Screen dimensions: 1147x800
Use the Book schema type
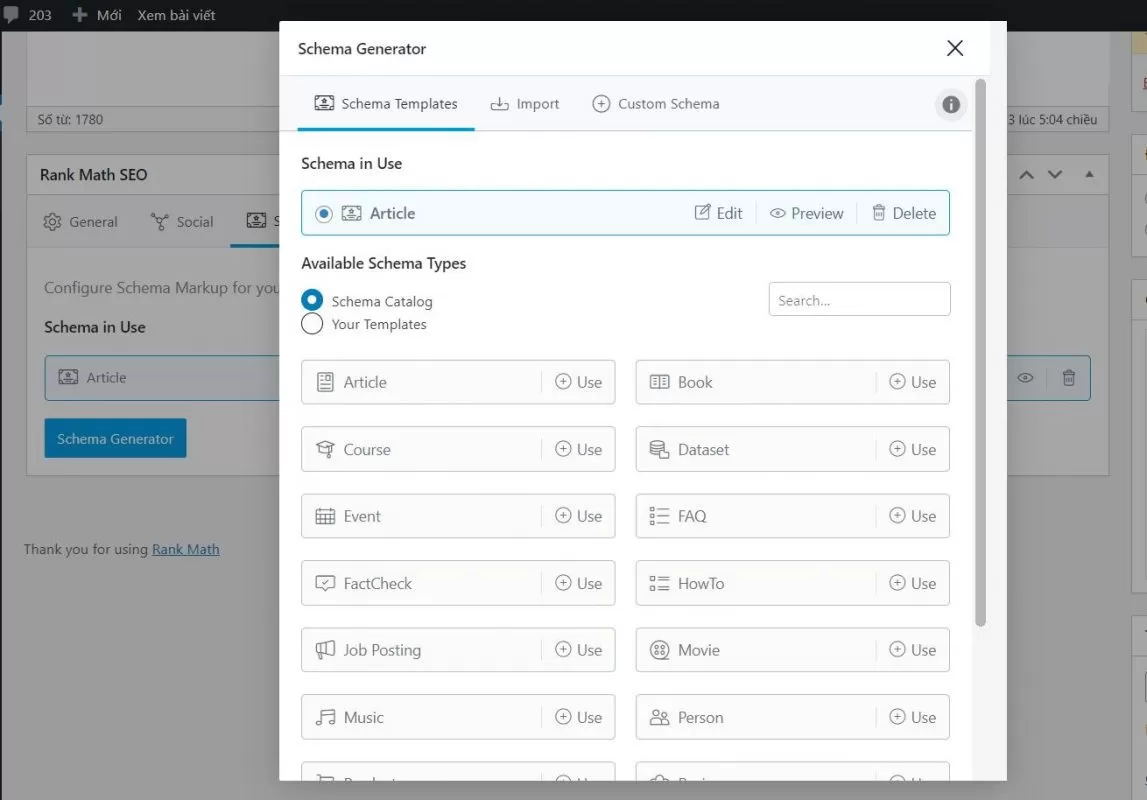913,382
